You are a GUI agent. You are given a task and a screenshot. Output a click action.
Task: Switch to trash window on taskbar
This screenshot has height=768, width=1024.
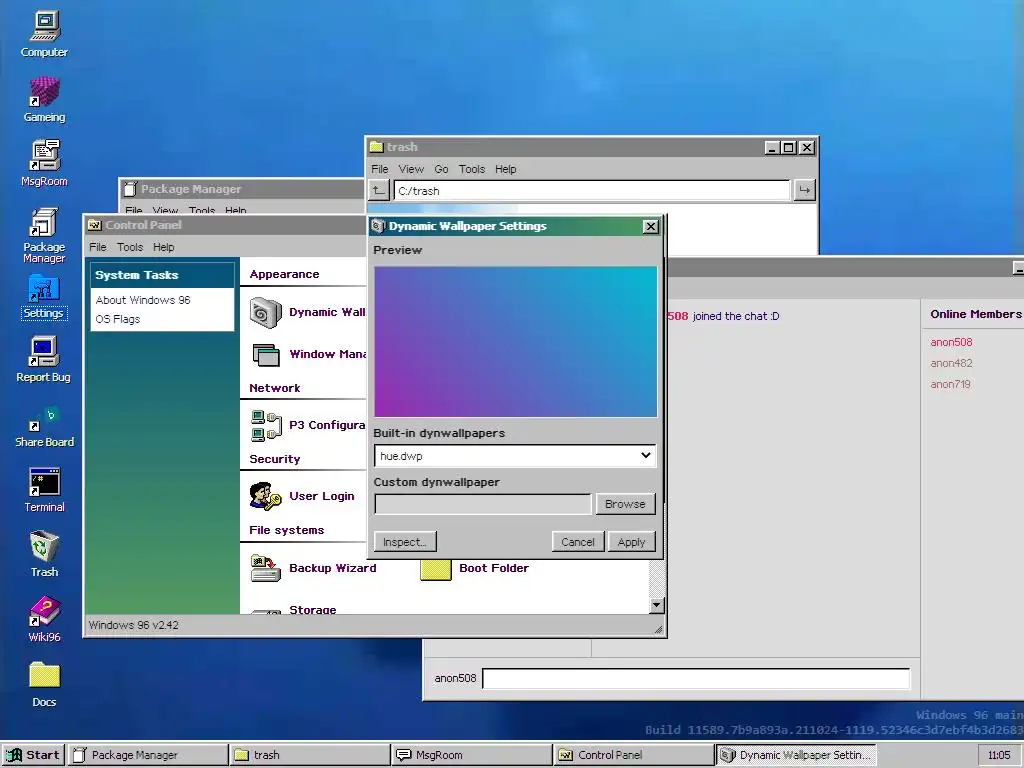(x=310, y=755)
